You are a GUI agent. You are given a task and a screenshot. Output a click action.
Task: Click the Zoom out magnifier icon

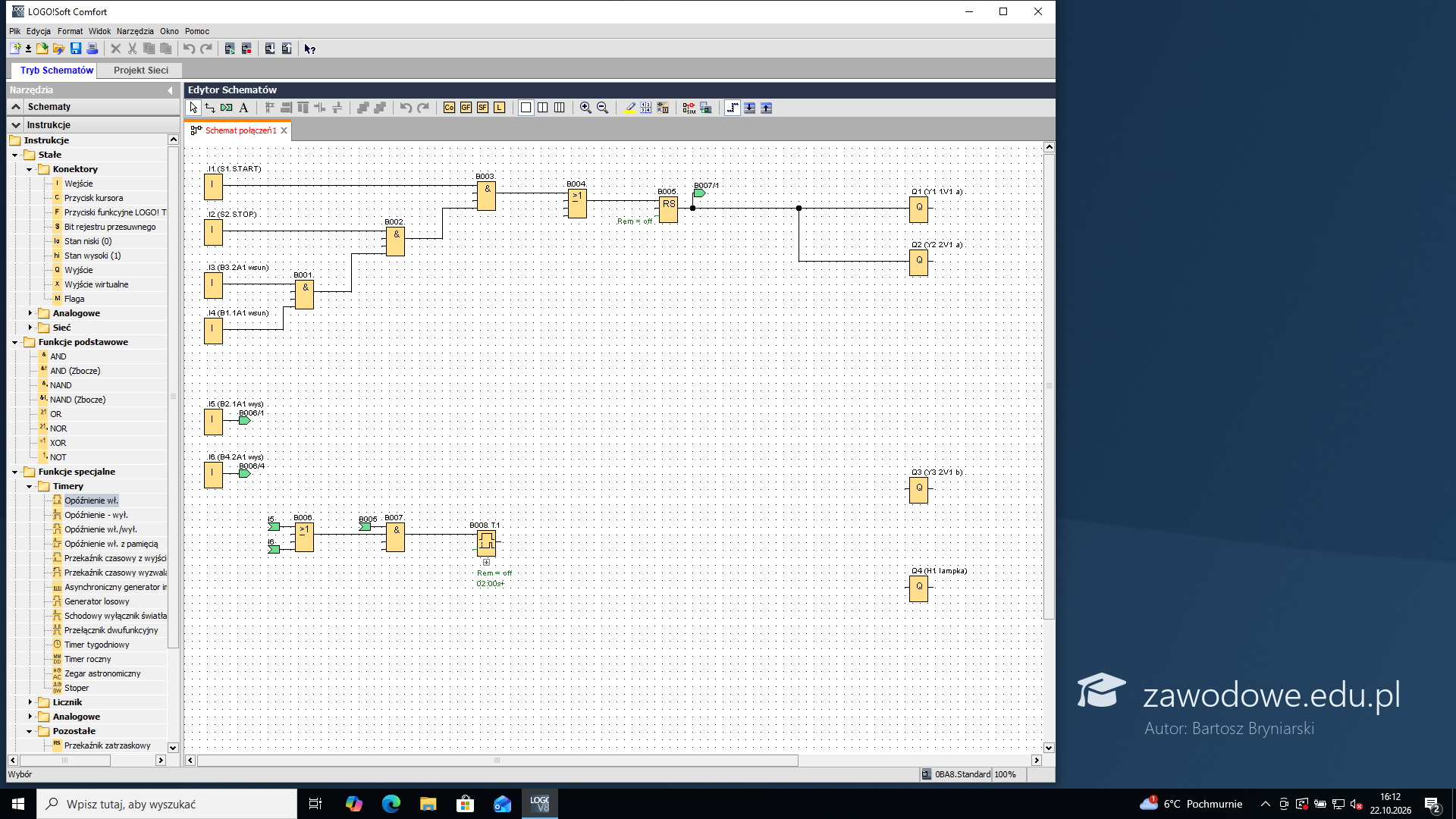pyautogui.click(x=602, y=108)
